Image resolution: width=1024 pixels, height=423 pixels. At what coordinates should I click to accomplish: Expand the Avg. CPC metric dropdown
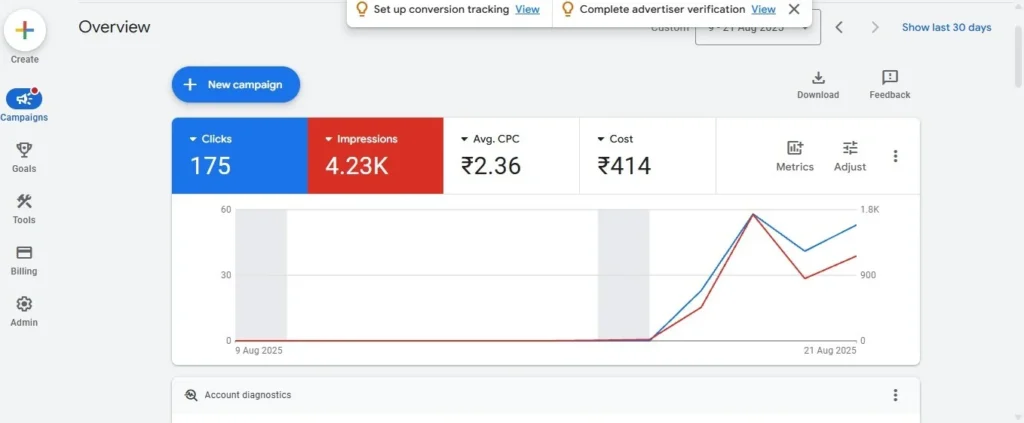(464, 140)
